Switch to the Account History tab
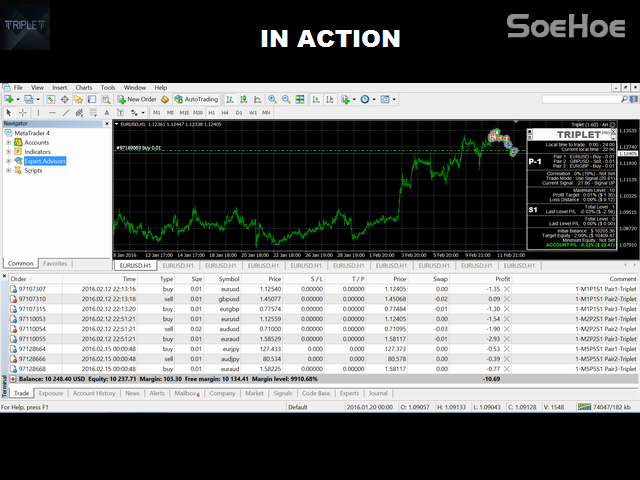 click(x=94, y=394)
